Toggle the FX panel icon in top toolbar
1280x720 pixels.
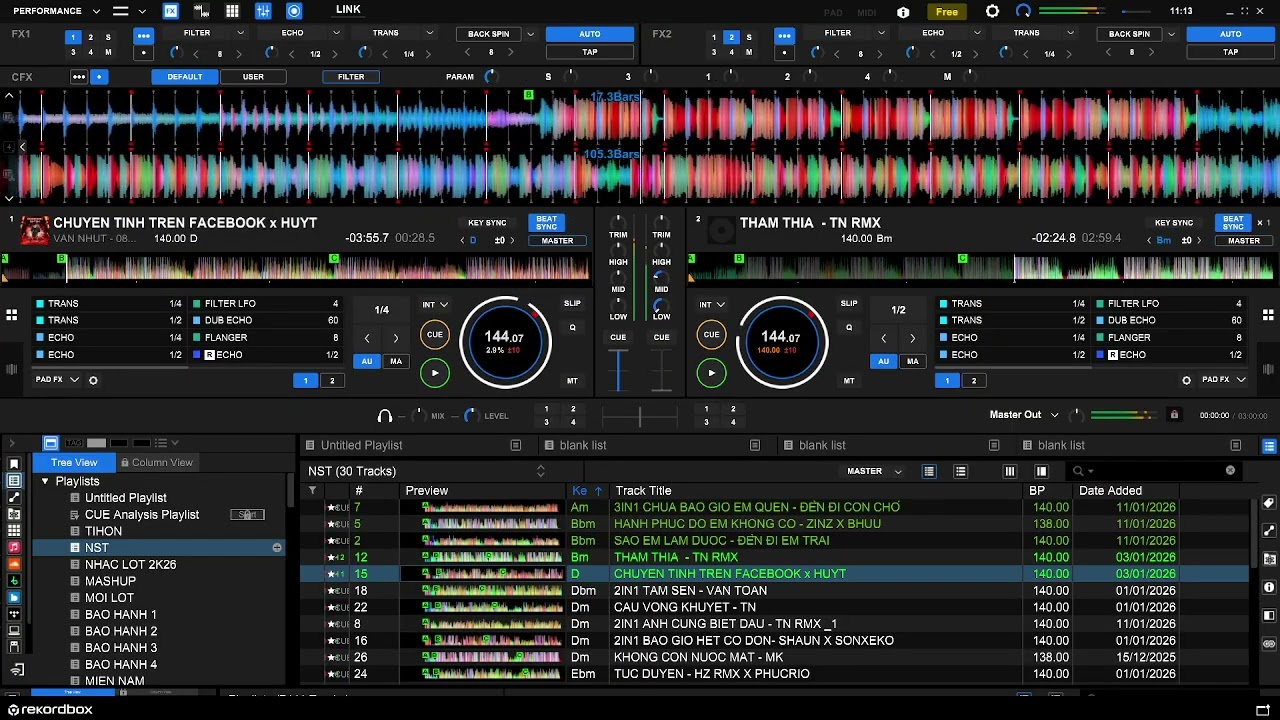171,11
